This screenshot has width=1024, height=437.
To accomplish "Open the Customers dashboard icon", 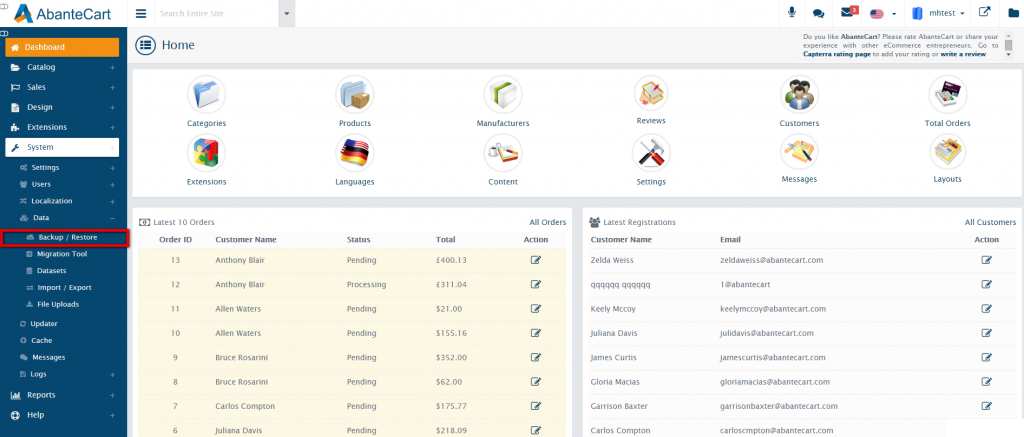I will [x=799, y=95].
